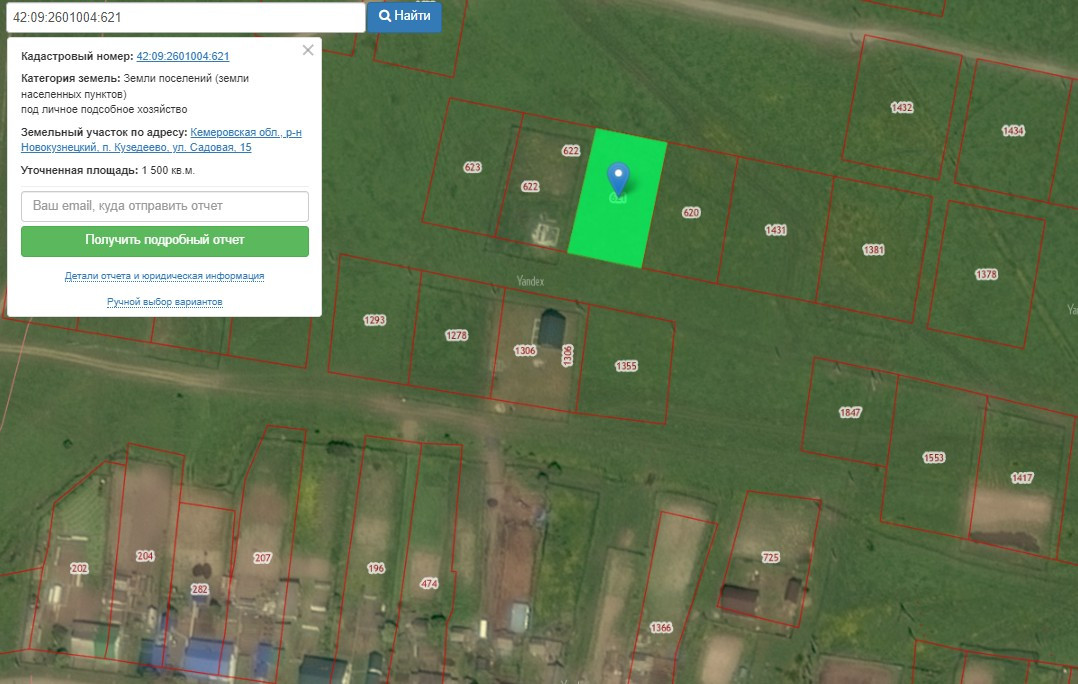1078x684 pixels.
Task: Select parcel labeled 725
Action: [770, 558]
